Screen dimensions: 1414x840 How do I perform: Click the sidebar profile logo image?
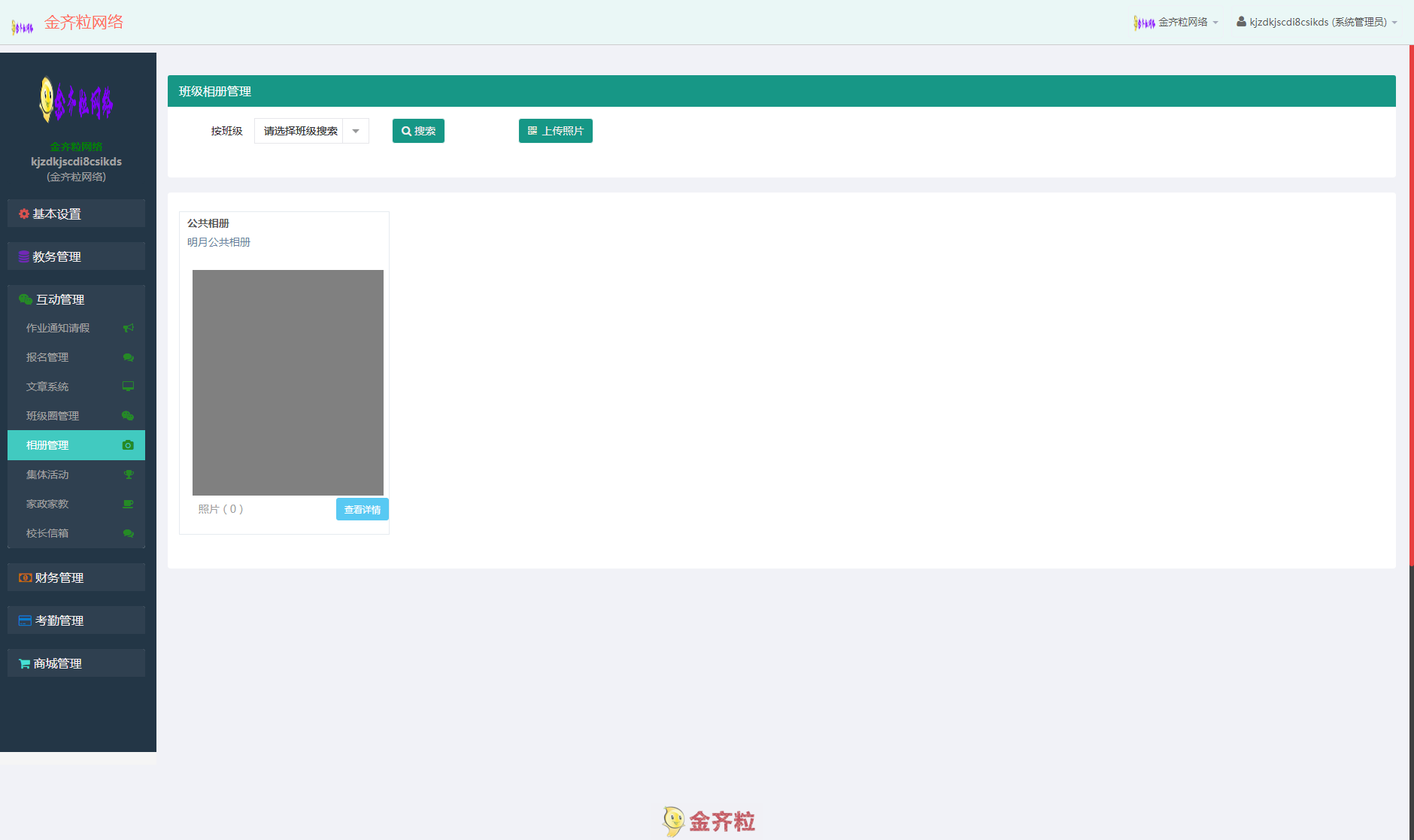pos(76,100)
